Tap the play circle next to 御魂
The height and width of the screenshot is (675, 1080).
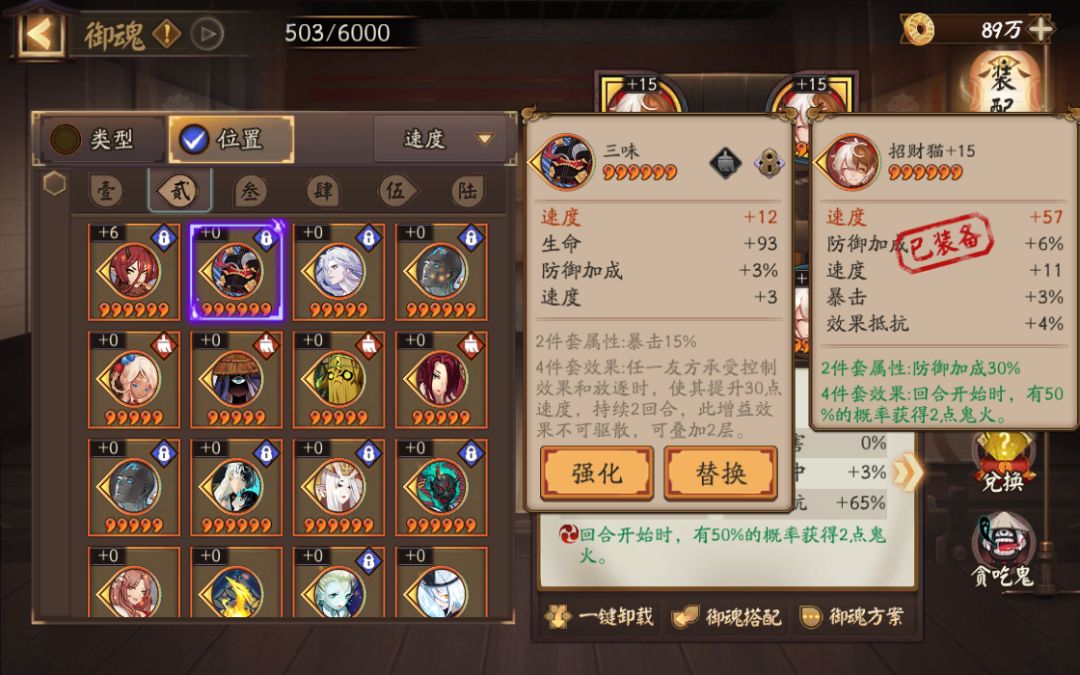(x=207, y=33)
